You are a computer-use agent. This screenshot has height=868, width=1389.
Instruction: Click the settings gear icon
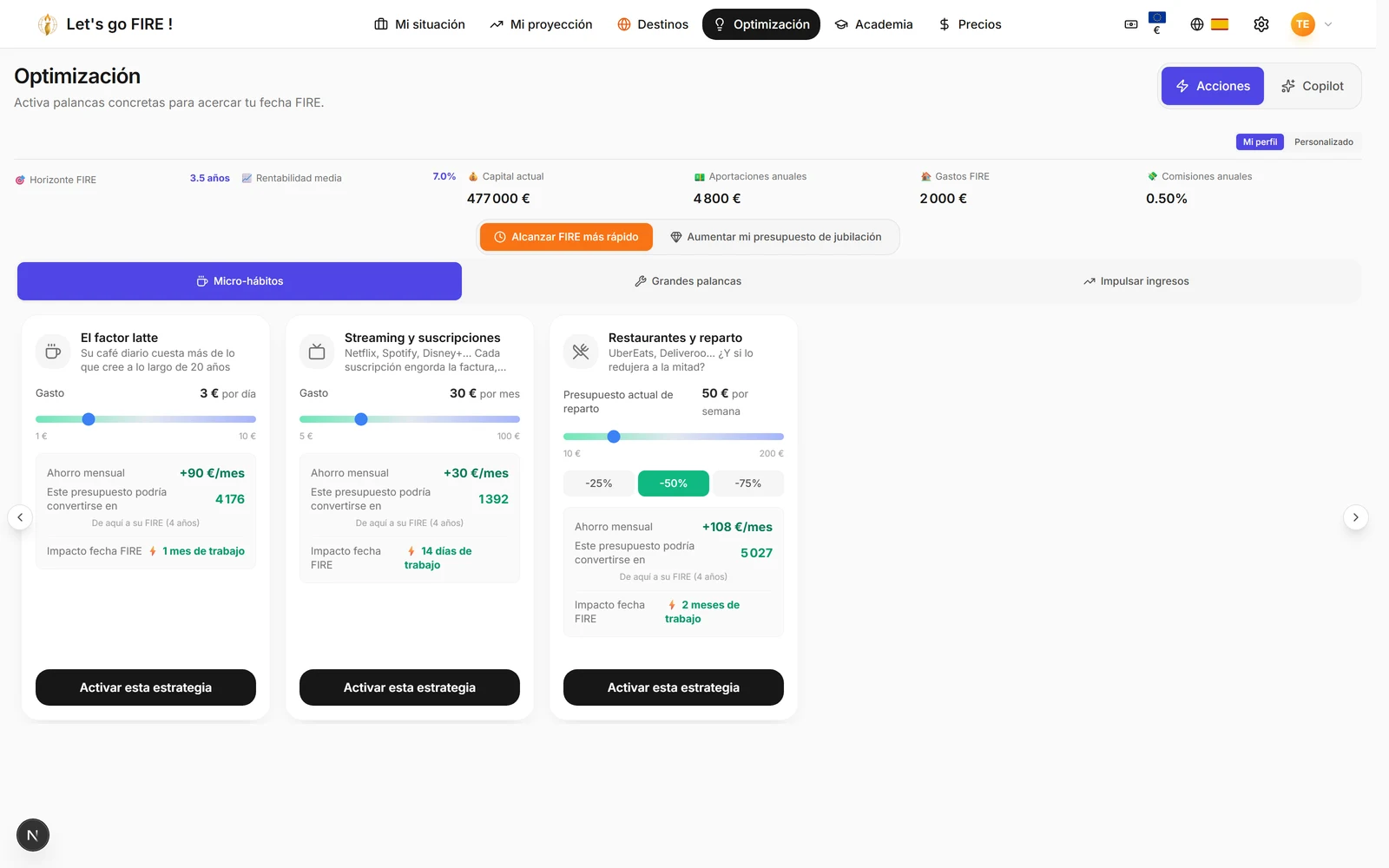pos(1261,24)
